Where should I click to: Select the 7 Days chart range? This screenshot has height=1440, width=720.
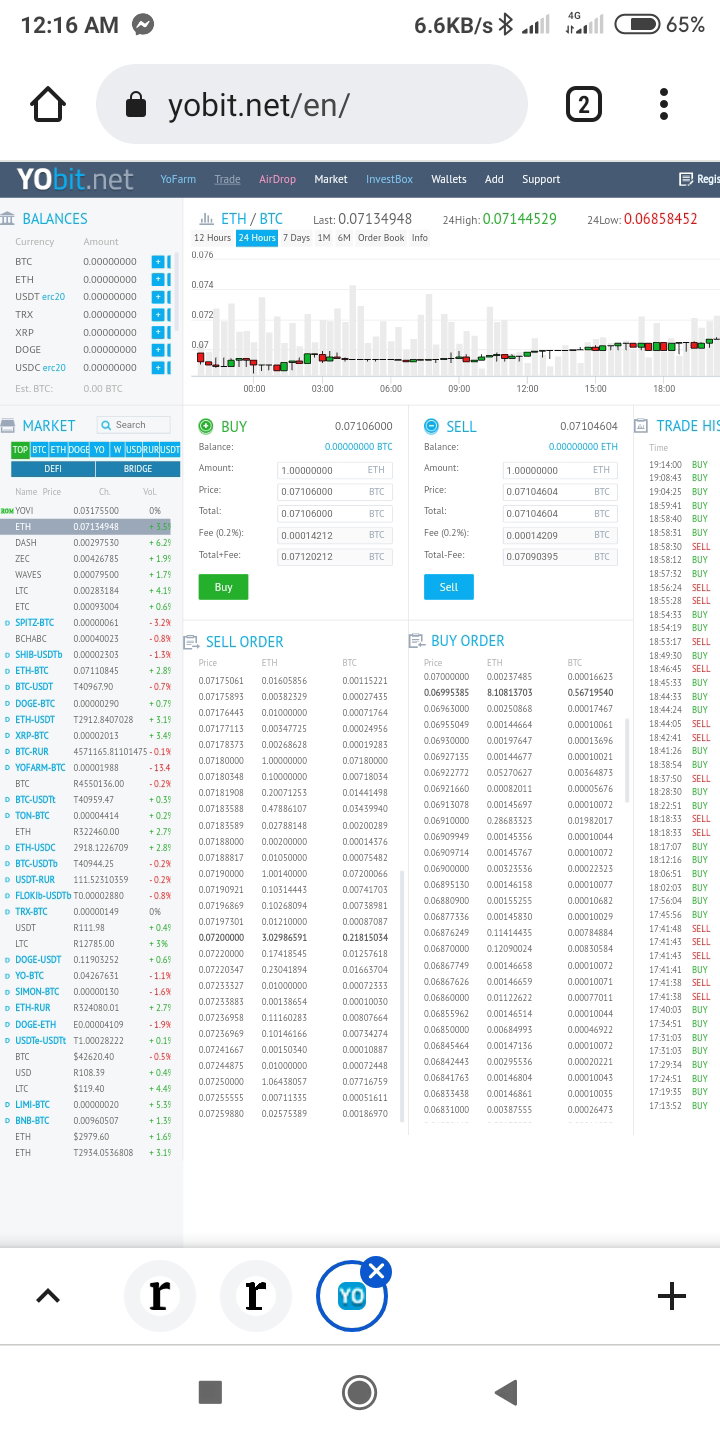click(296, 238)
